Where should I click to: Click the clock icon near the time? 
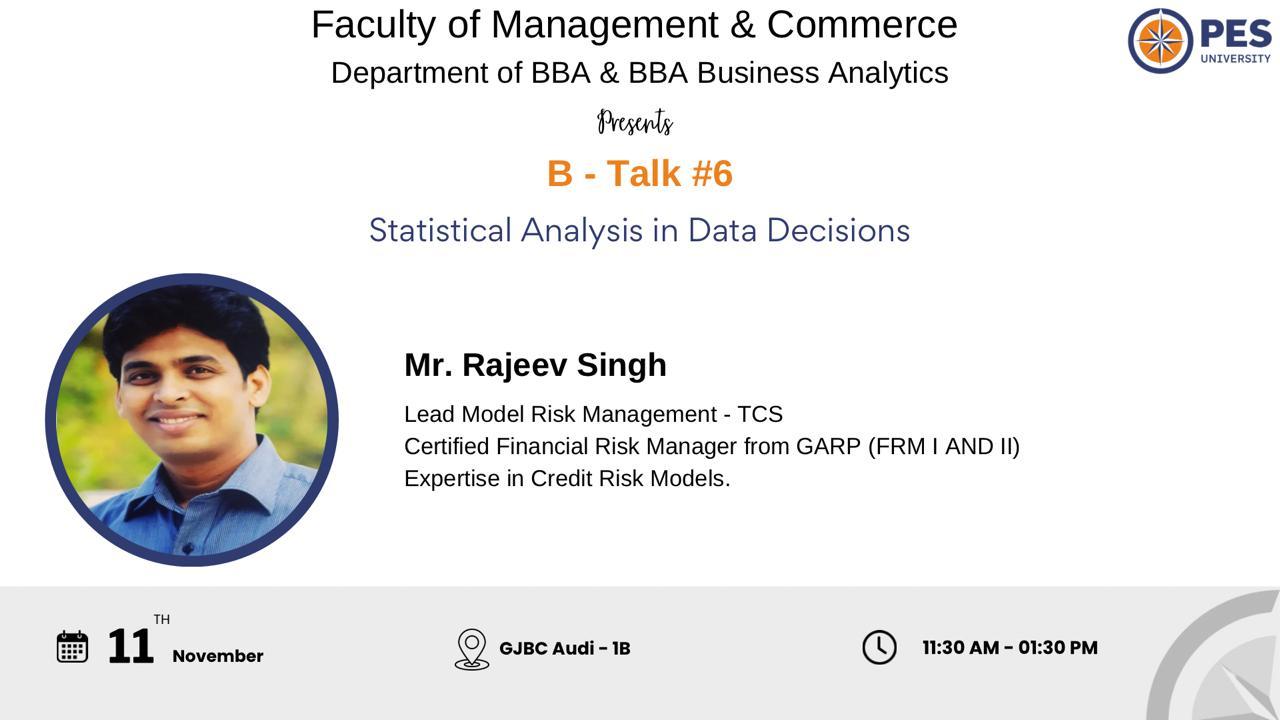point(879,647)
